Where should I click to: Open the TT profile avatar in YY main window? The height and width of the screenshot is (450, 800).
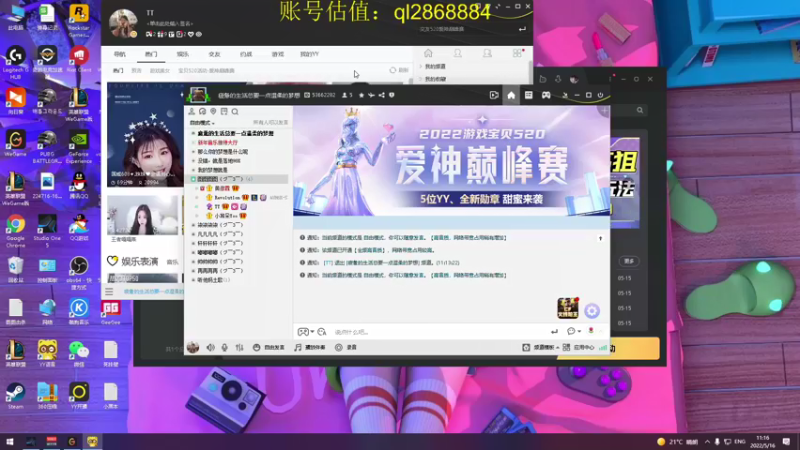pos(123,23)
